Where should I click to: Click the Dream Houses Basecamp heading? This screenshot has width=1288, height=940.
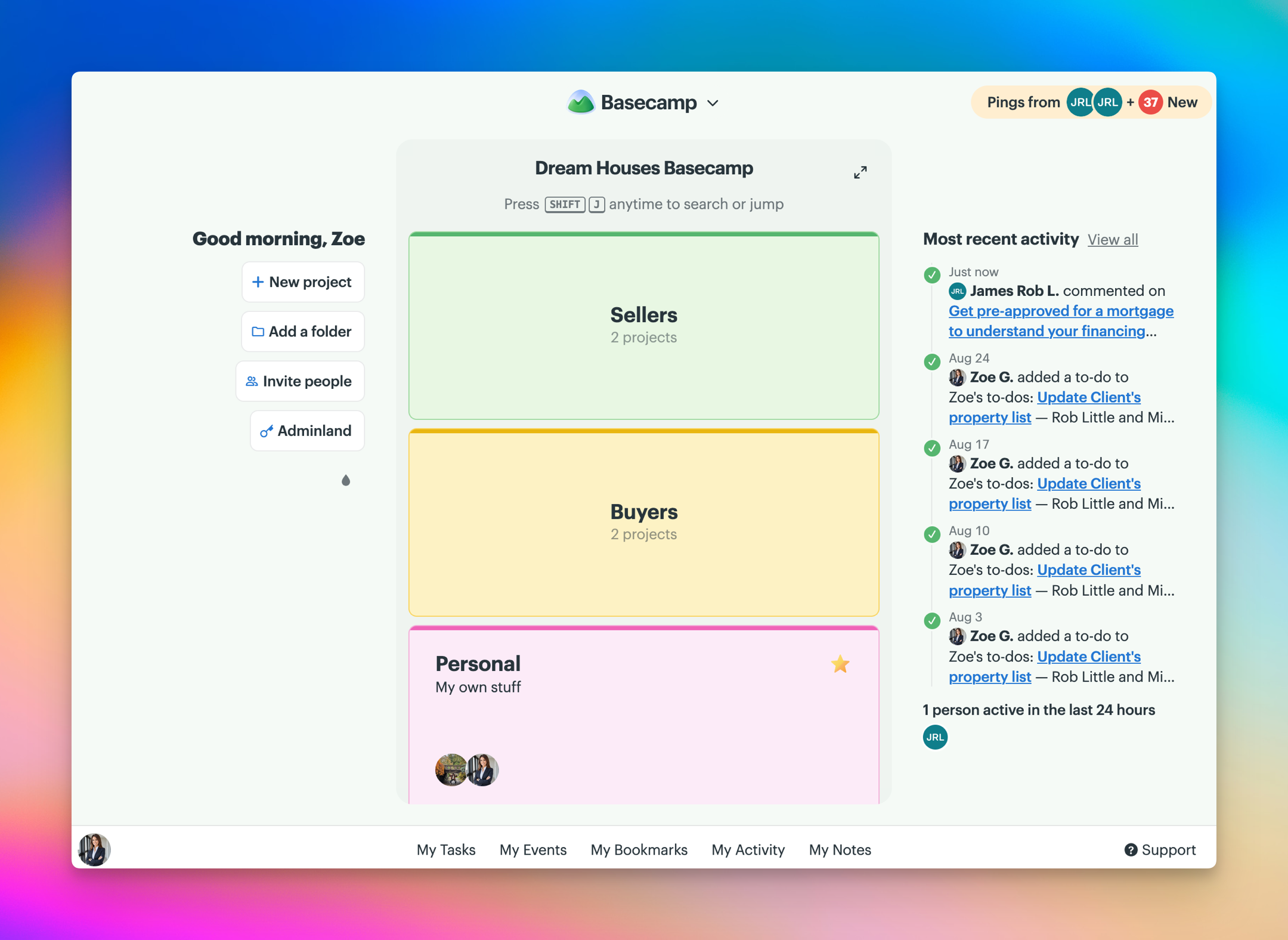pyautogui.click(x=643, y=168)
